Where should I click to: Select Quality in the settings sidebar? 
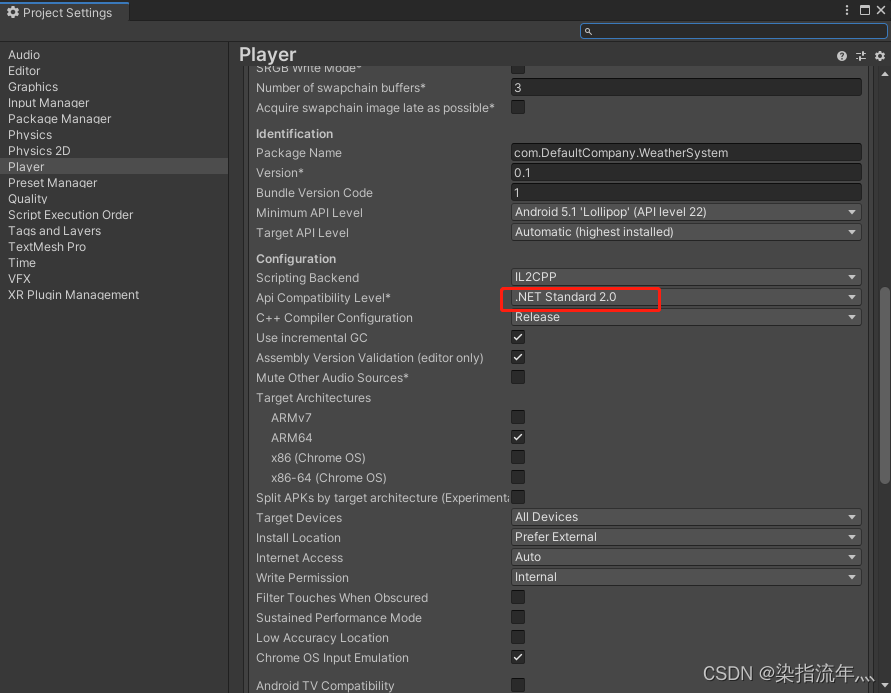coord(27,198)
